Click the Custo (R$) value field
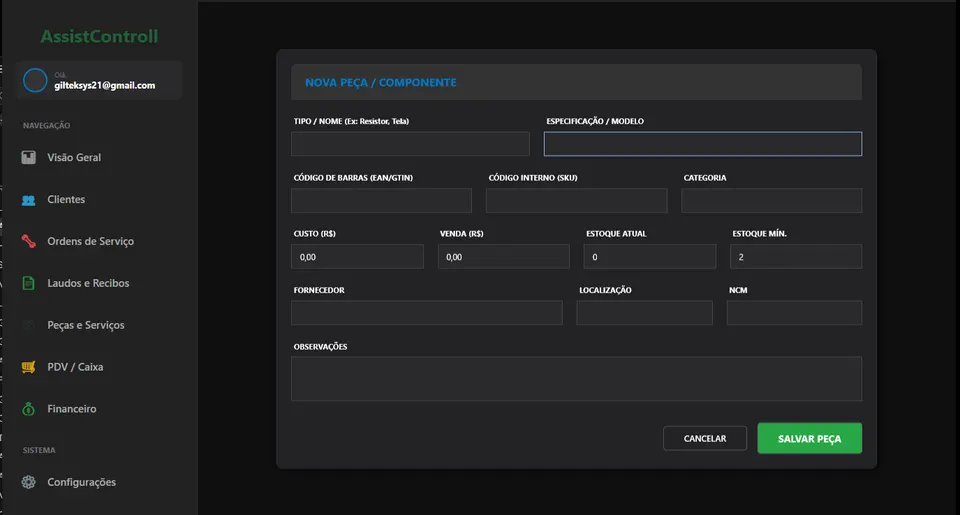The width and height of the screenshot is (960, 515). click(x=358, y=257)
